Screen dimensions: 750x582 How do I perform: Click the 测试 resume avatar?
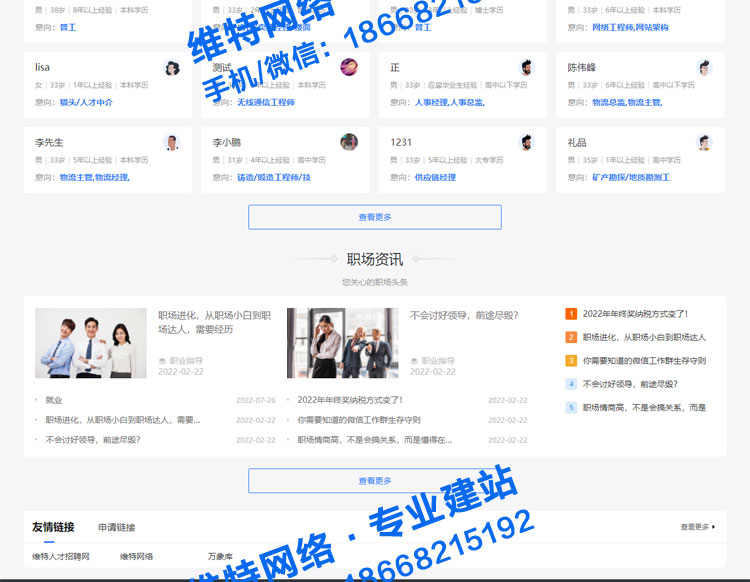[349, 67]
